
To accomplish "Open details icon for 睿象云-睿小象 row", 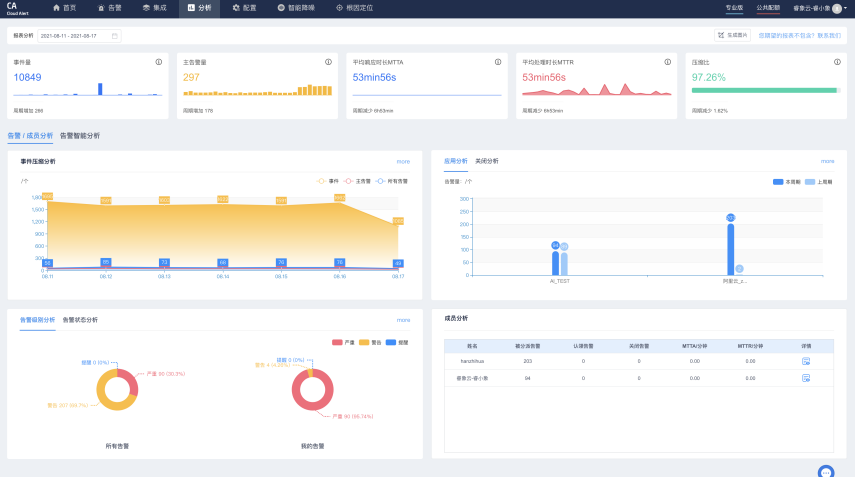I will click(806, 378).
